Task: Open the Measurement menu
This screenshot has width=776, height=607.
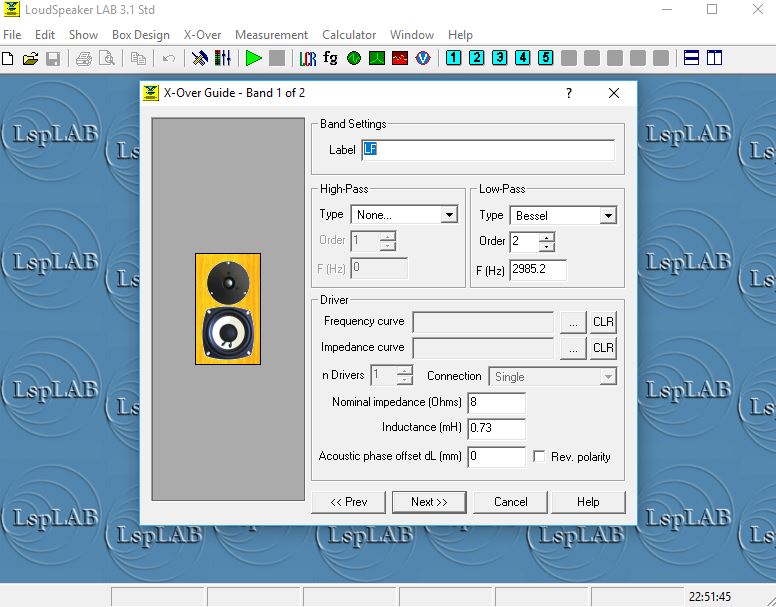Action: click(x=271, y=35)
